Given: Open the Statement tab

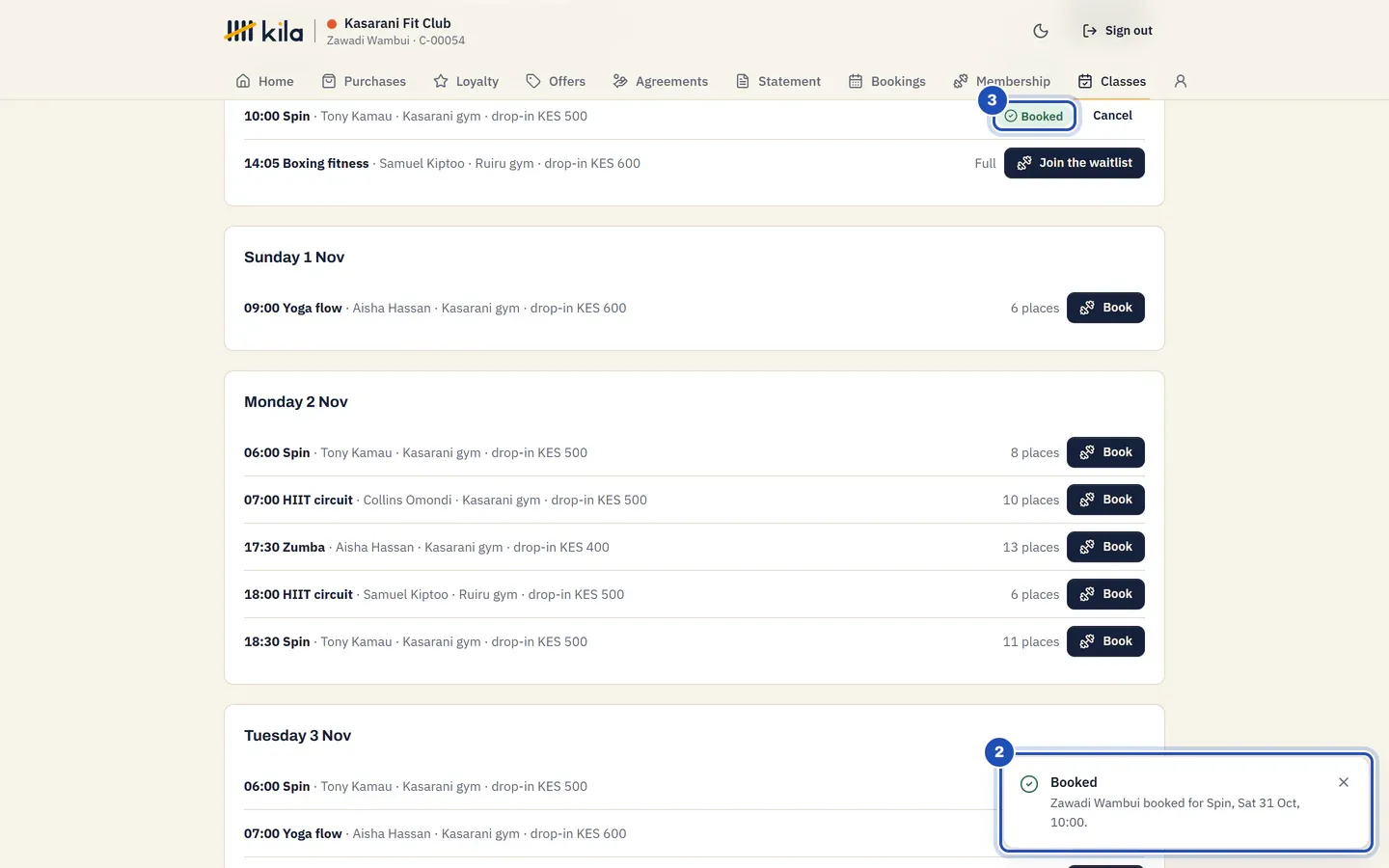Looking at the screenshot, I should pos(778,81).
